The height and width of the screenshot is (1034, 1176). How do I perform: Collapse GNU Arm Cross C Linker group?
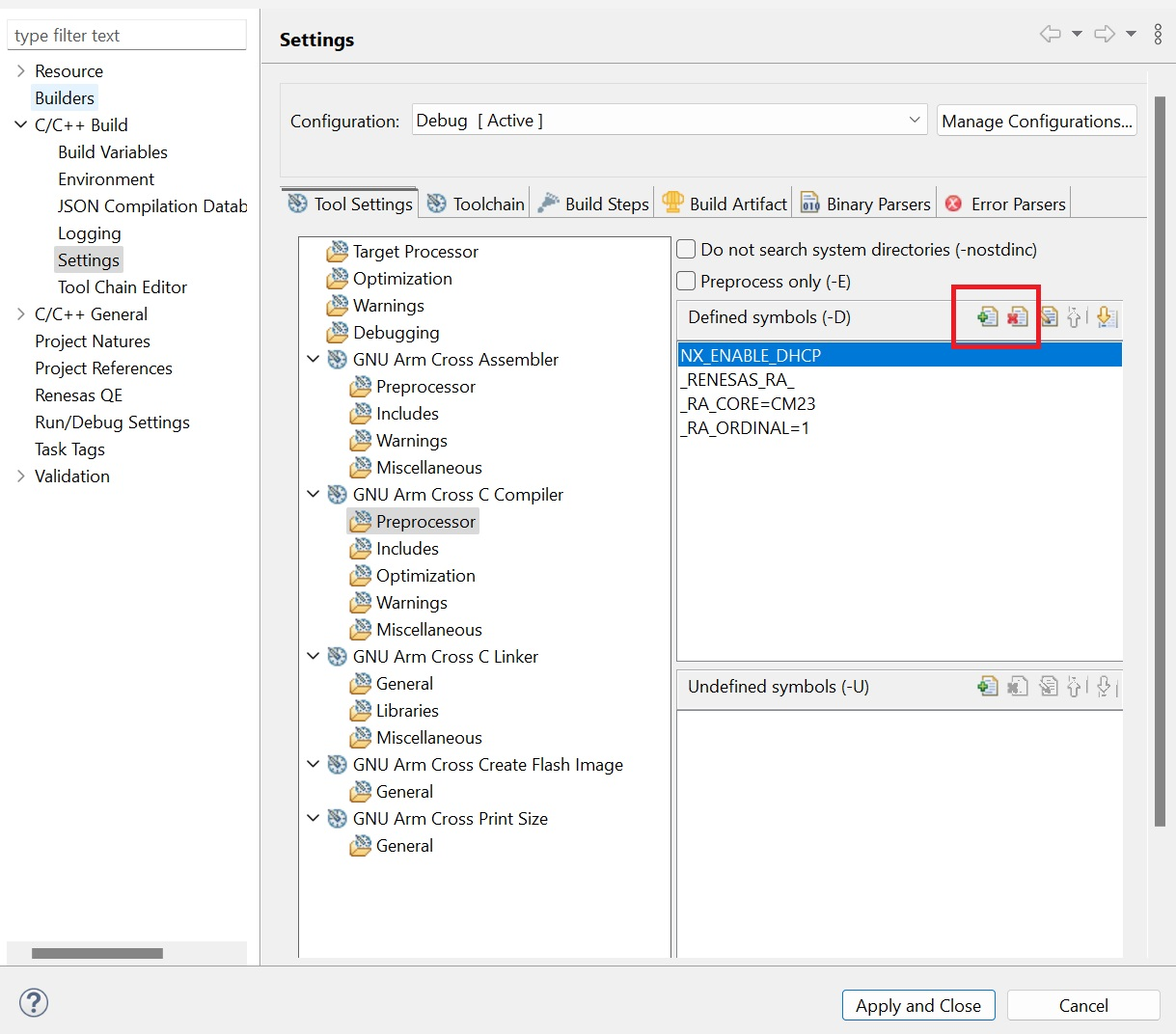(313, 656)
